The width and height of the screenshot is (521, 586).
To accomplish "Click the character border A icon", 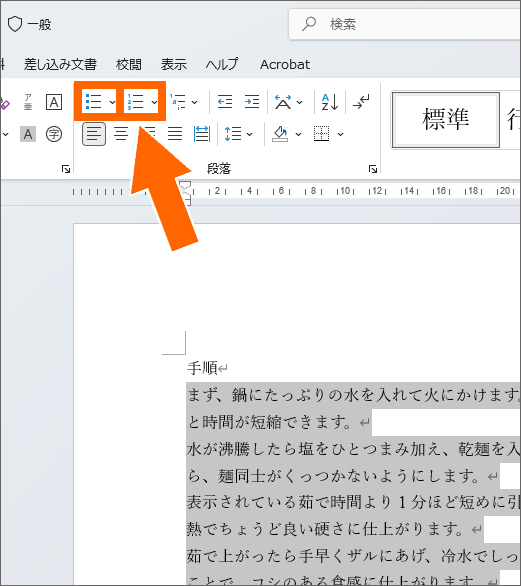I will click(x=54, y=102).
